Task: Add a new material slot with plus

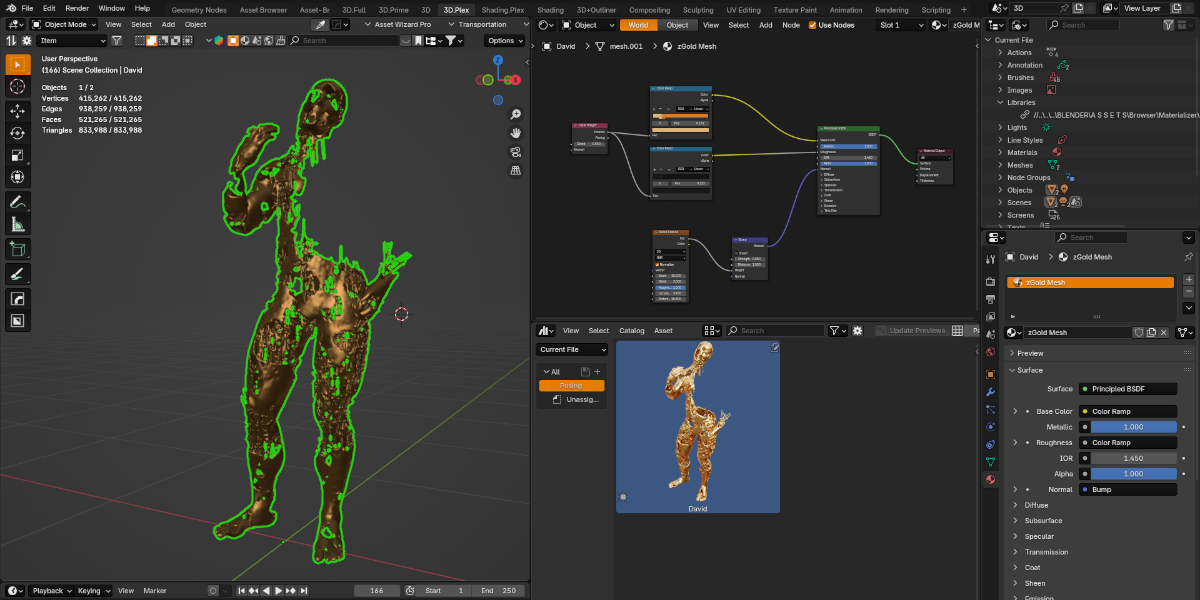Action: [1188, 280]
